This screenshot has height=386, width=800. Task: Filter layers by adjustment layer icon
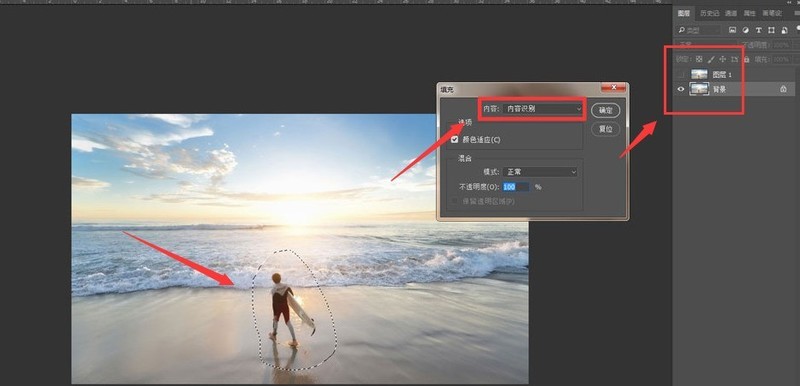746,30
